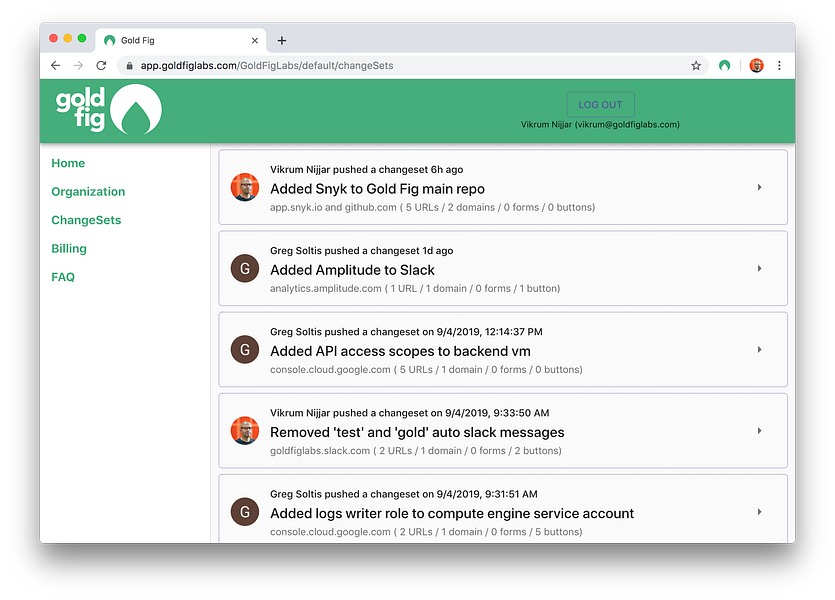
Task: Click G avatar on API access scopes changeset
Action: [x=245, y=349]
